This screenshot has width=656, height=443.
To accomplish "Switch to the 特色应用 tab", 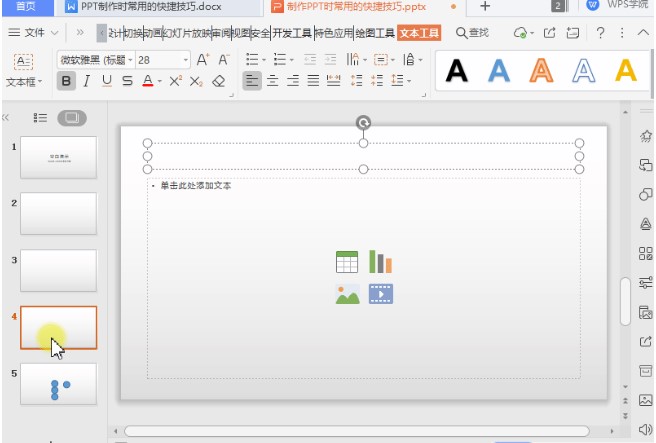I will point(334,33).
